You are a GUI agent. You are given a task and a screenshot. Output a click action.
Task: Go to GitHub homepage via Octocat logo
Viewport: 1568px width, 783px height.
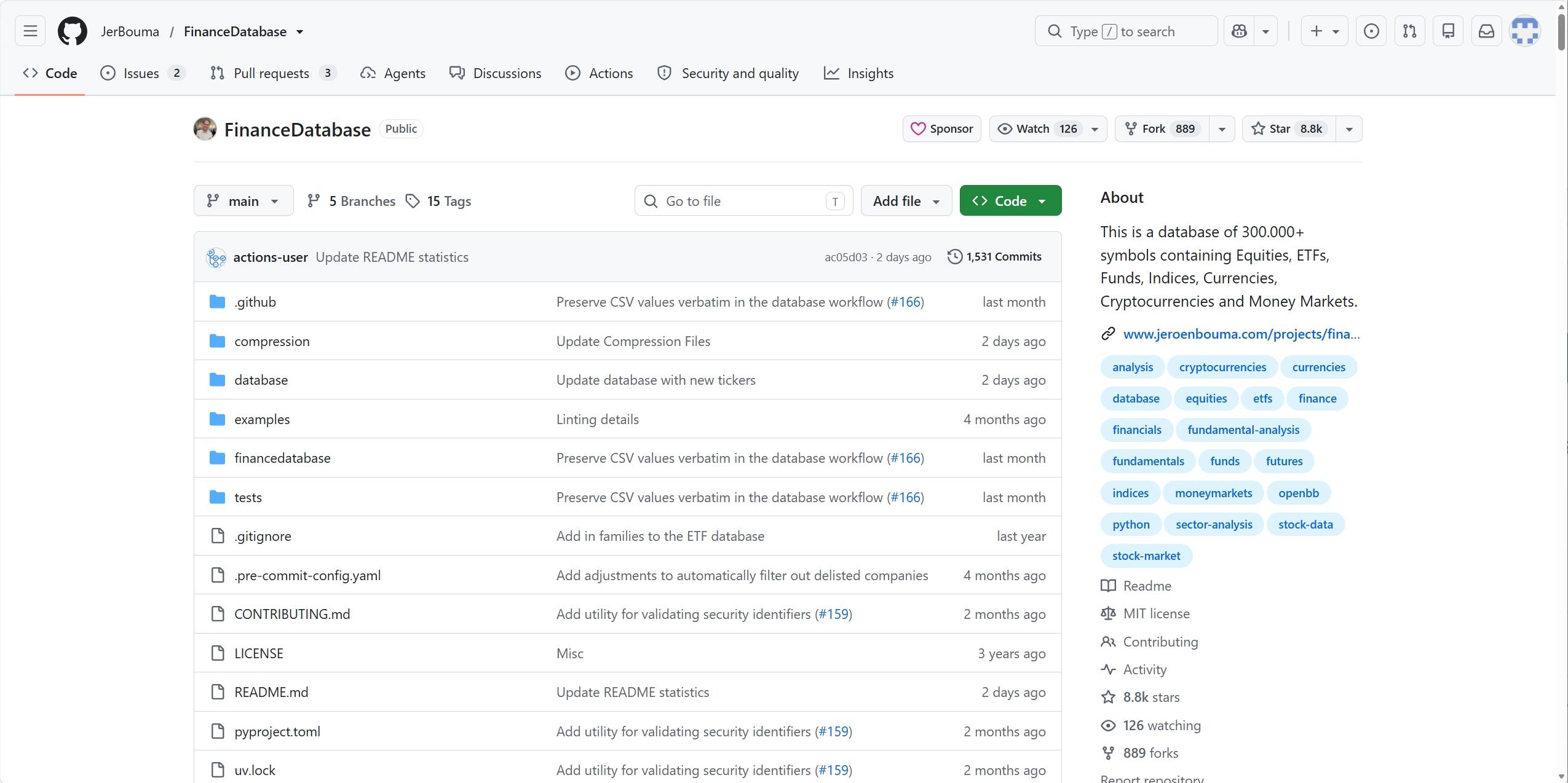coord(73,31)
